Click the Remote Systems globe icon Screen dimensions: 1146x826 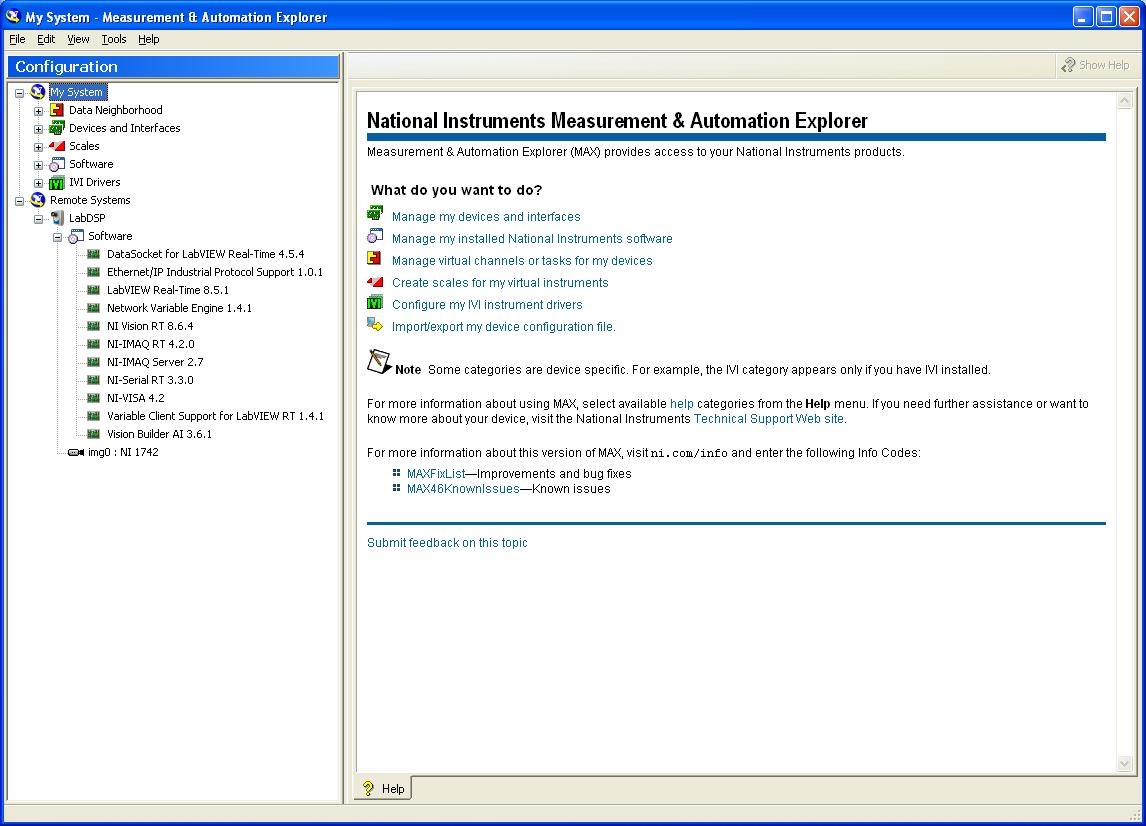pyautogui.click(x=38, y=200)
